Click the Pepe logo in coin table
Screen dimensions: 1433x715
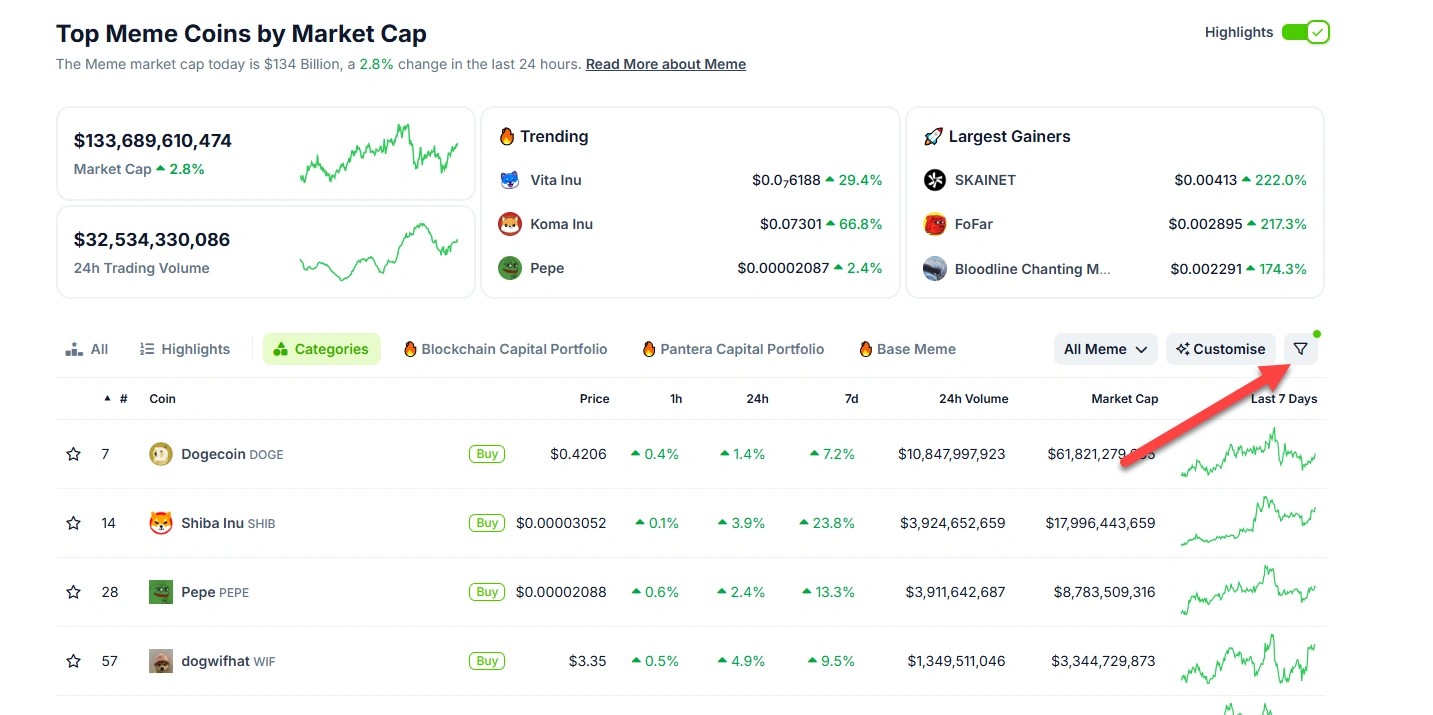pyautogui.click(x=161, y=592)
